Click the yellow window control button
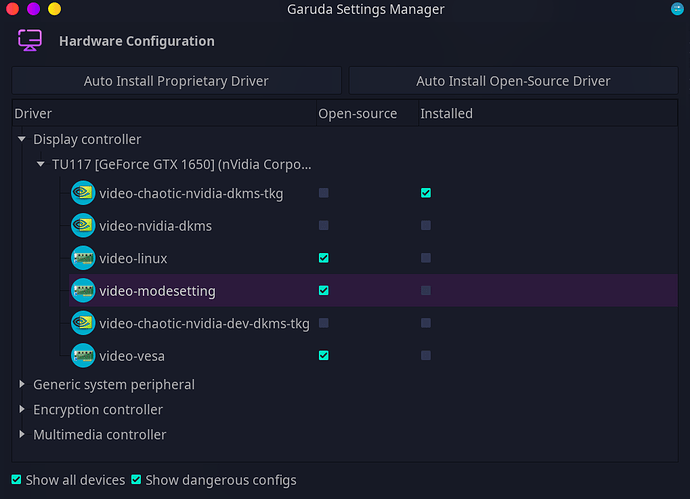Image resolution: width=690 pixels, height=499 pixels. [x=55, y=9]
